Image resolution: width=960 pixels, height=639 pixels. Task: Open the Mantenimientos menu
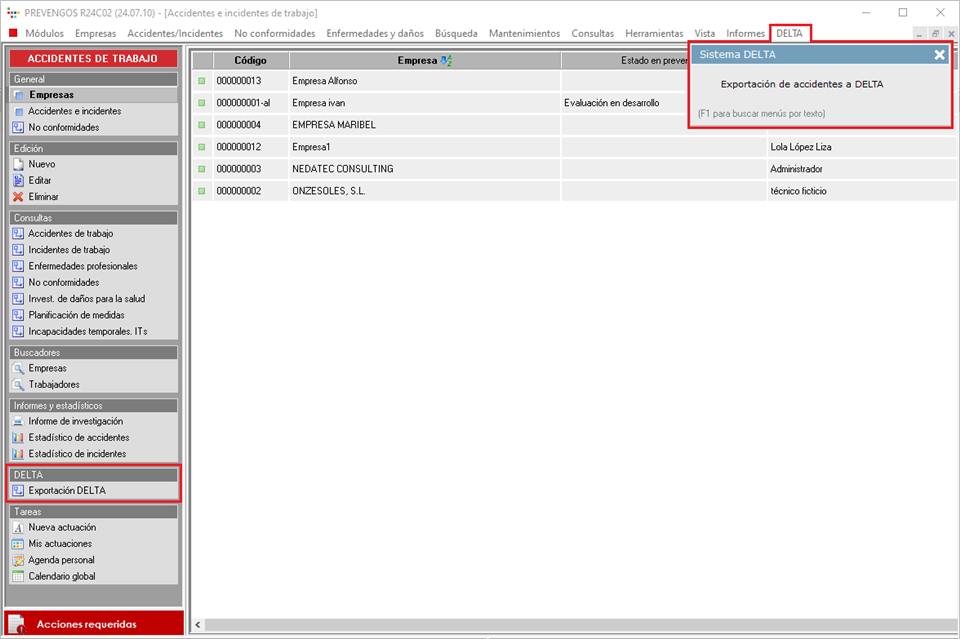pyautogui.click(x=524, y=33)
